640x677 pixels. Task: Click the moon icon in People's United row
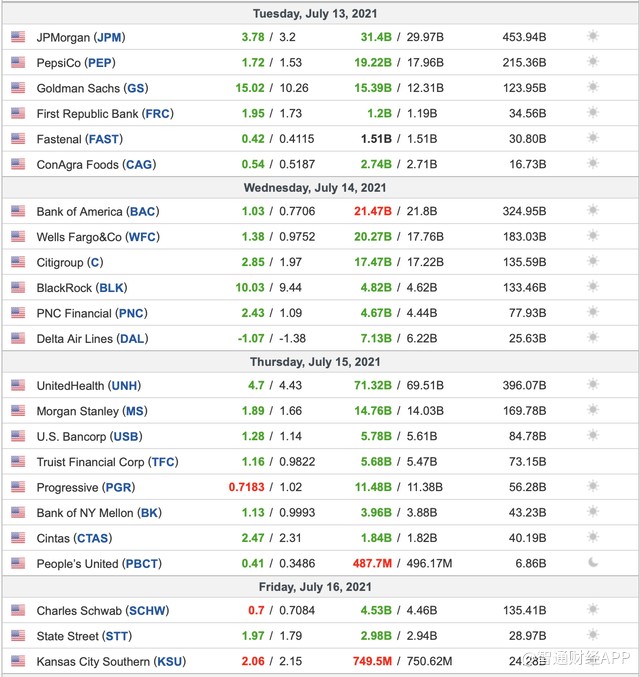[593, 563]
